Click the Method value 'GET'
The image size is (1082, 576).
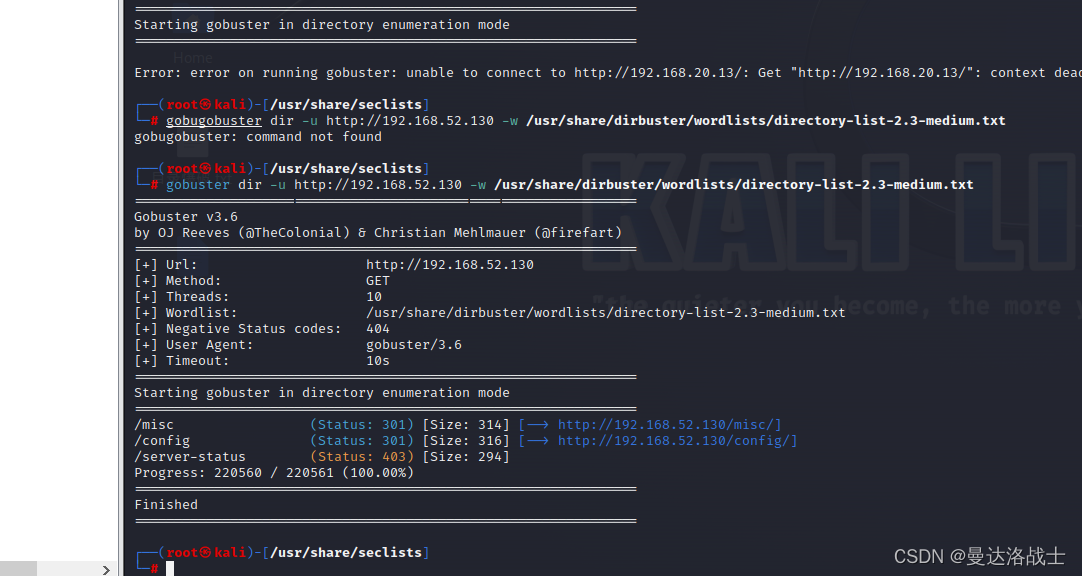tap(377, 281)
